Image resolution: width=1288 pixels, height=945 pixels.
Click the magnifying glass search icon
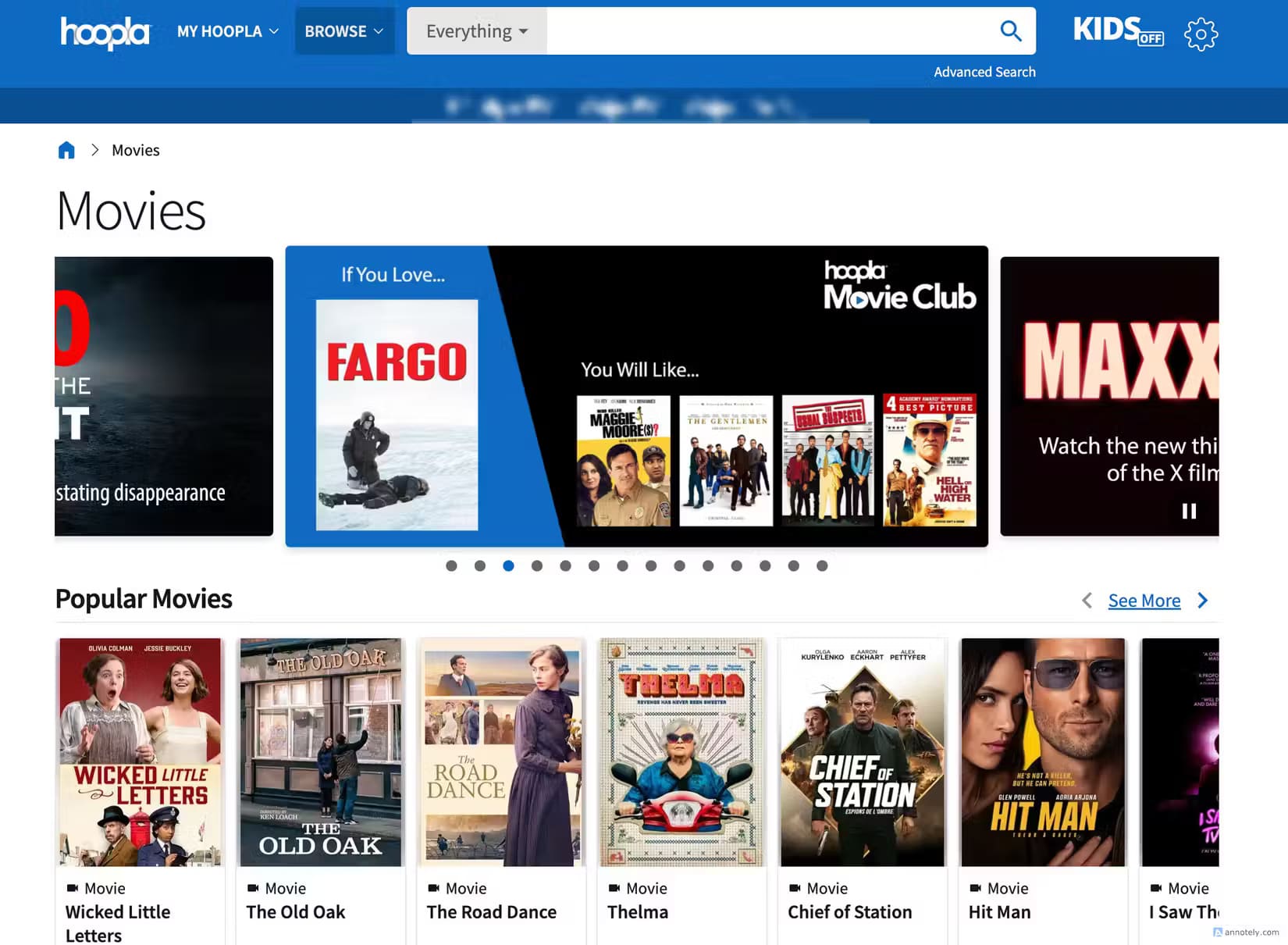coord(1011,31)
